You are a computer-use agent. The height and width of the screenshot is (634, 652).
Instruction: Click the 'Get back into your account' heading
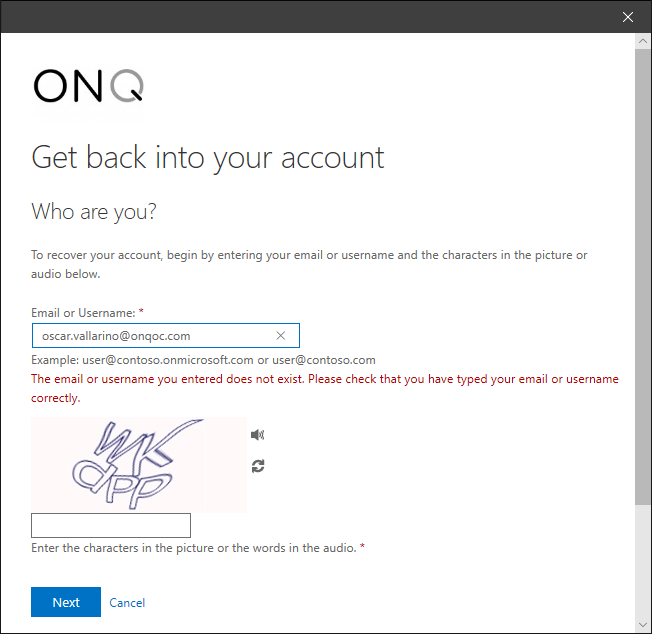(x=207, y=158)
